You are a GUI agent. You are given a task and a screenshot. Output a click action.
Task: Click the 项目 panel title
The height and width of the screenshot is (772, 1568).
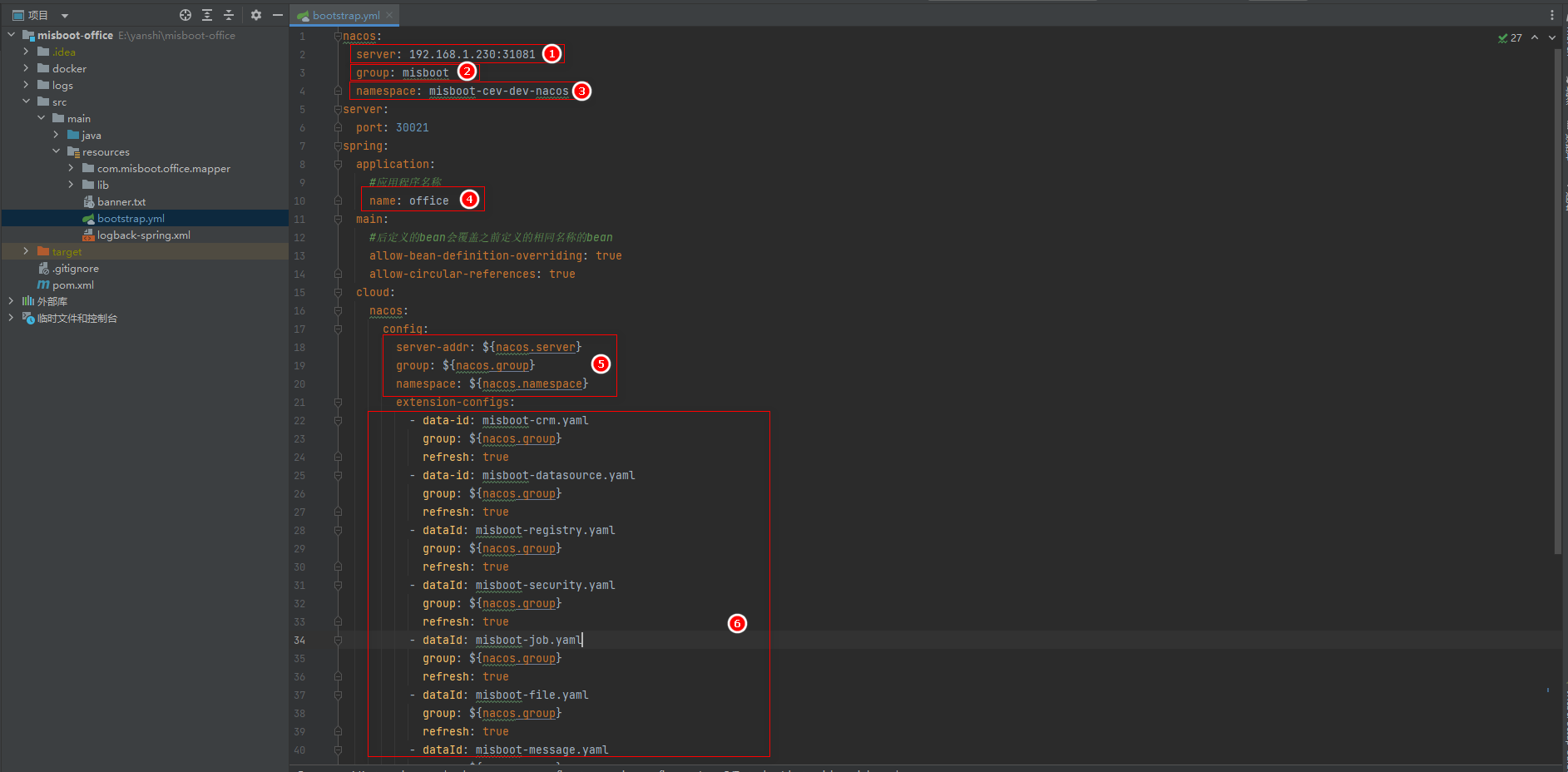pos(38,15)
